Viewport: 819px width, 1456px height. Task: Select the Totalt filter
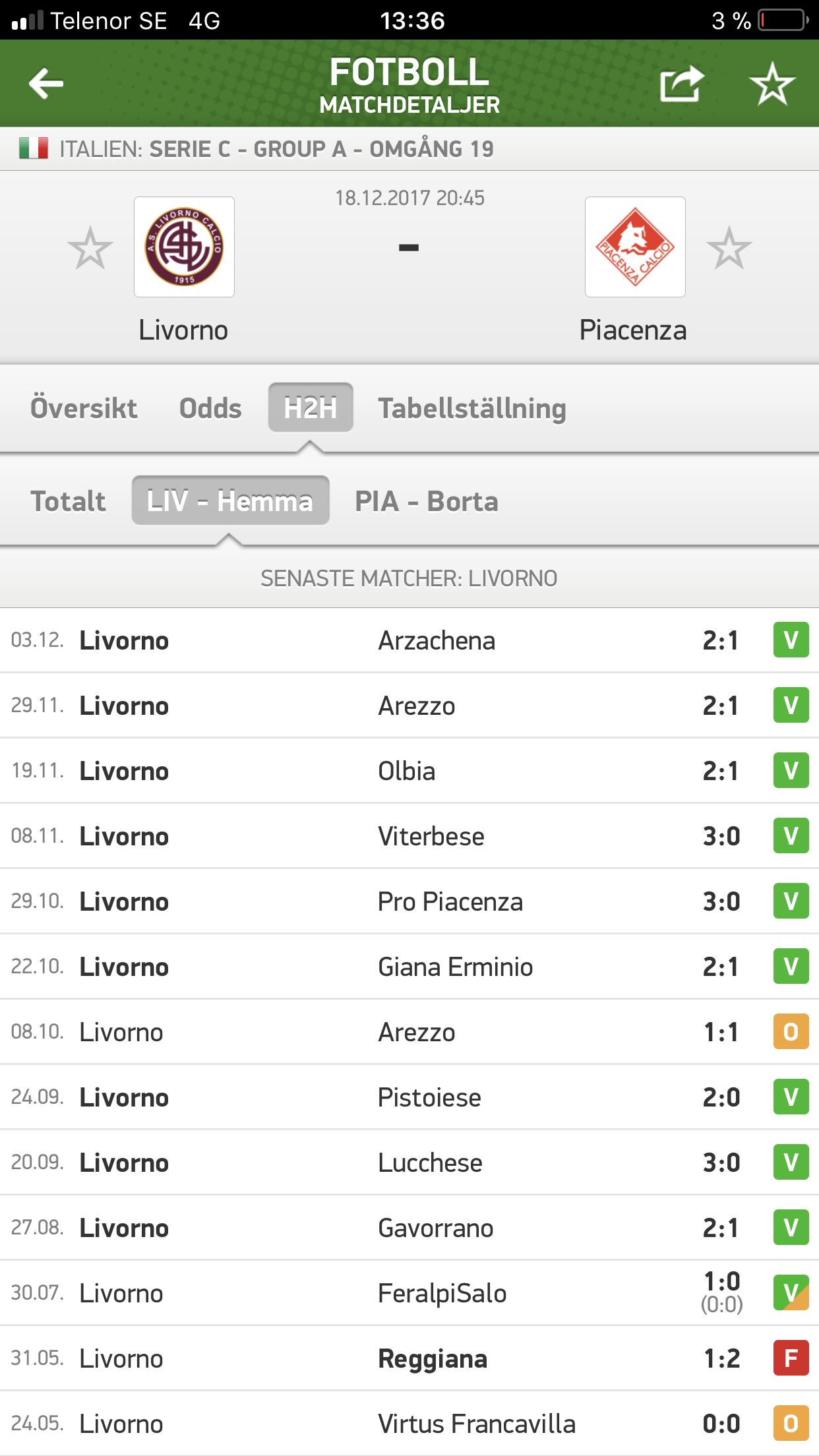point(68,501)
